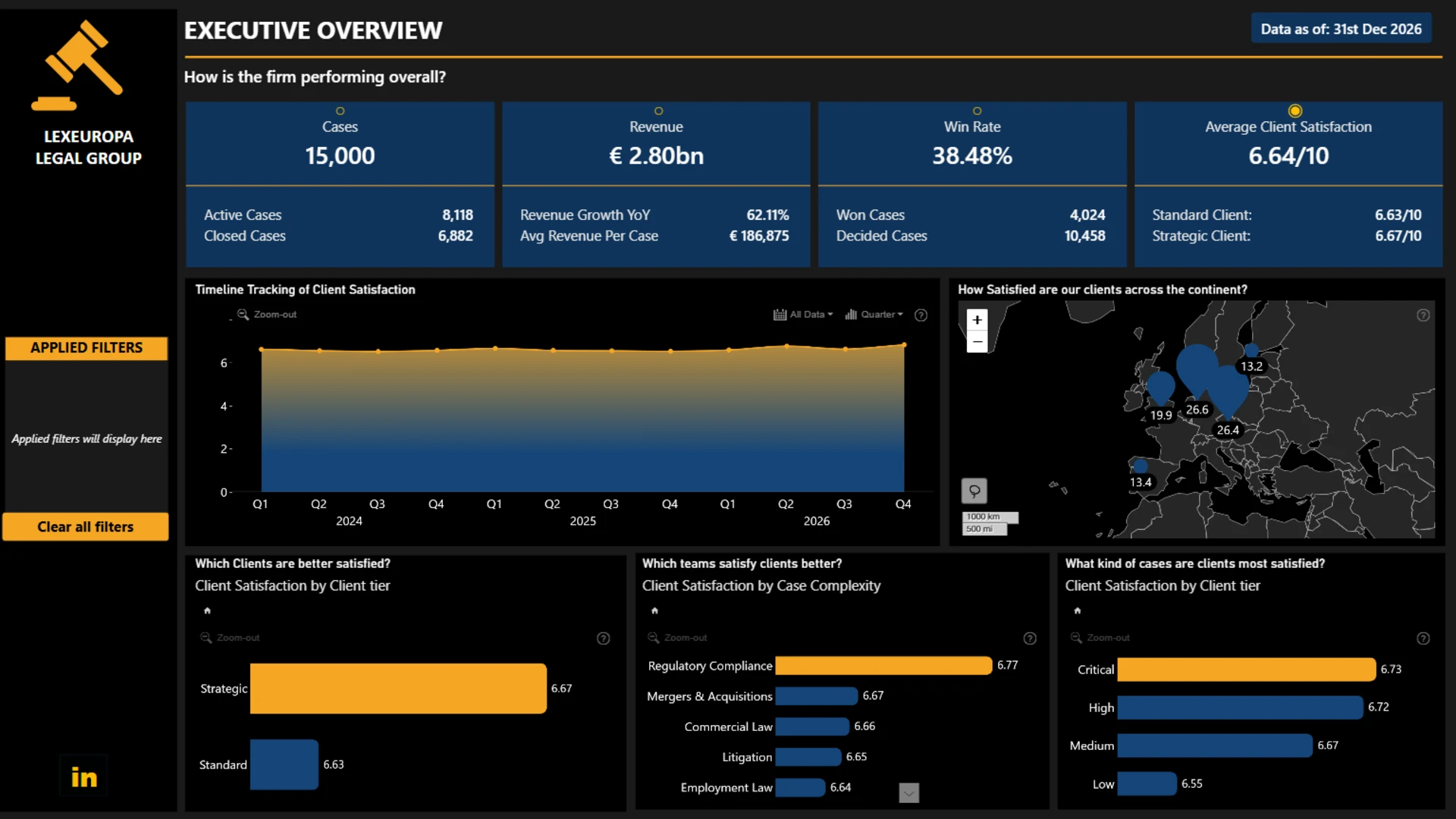Select the Critical bar
The height and width of the screenshot is (819, 1456).
point(1247,670)
